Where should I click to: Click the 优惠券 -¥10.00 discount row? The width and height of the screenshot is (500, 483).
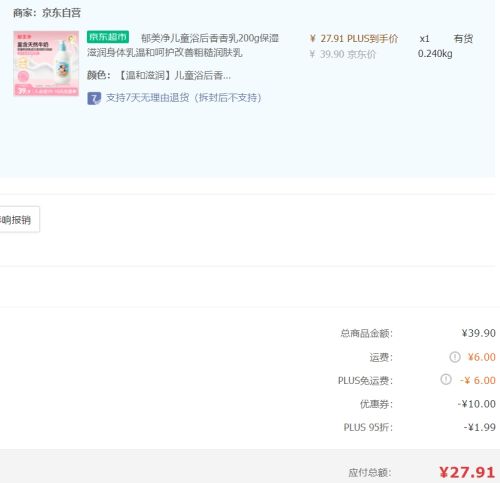click(x=427, y=404)
